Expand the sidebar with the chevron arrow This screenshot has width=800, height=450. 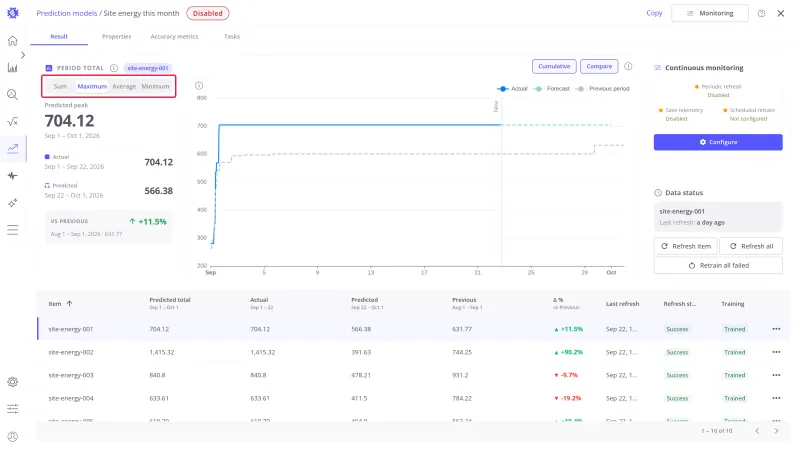23,55
